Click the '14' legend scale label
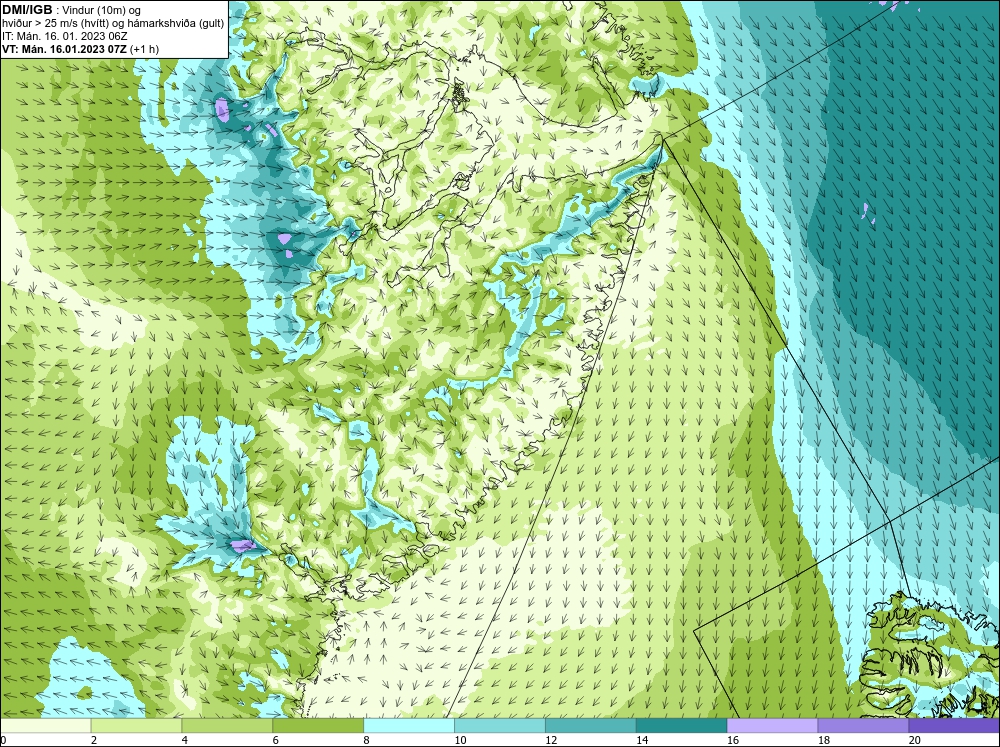Screen dimensions: 1000x747 click(642, 740)
